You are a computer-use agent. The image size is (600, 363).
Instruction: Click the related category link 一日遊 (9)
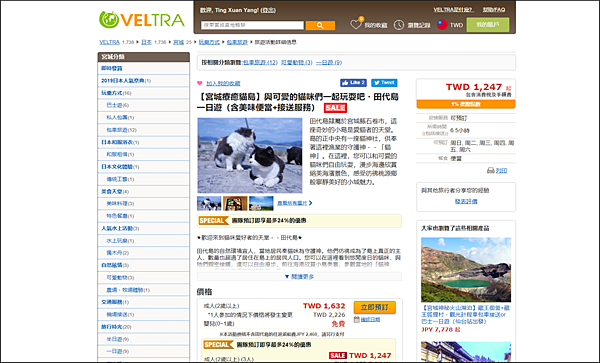click(329, 62)
